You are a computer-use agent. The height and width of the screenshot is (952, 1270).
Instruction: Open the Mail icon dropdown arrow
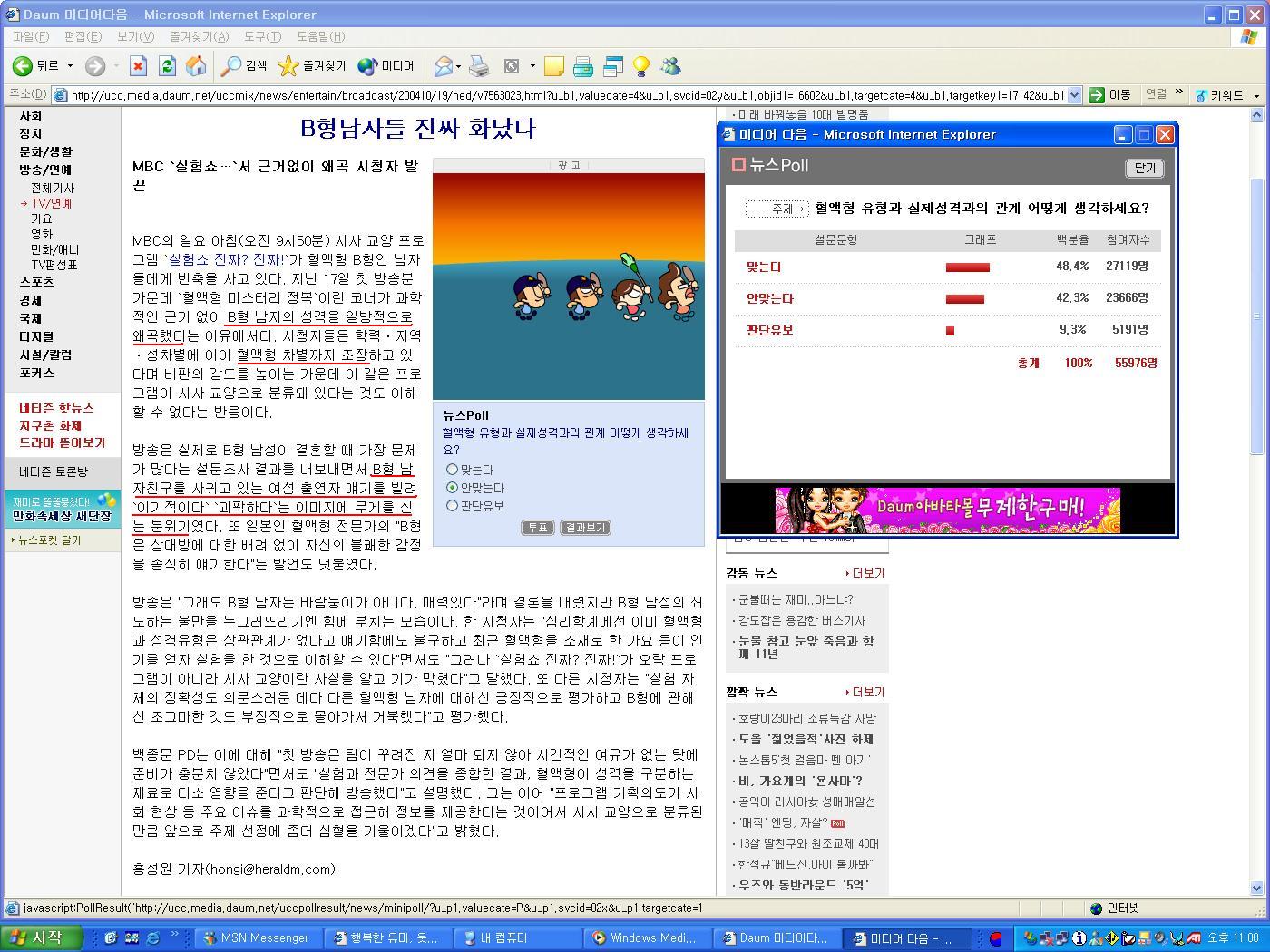tap(458, 66)
